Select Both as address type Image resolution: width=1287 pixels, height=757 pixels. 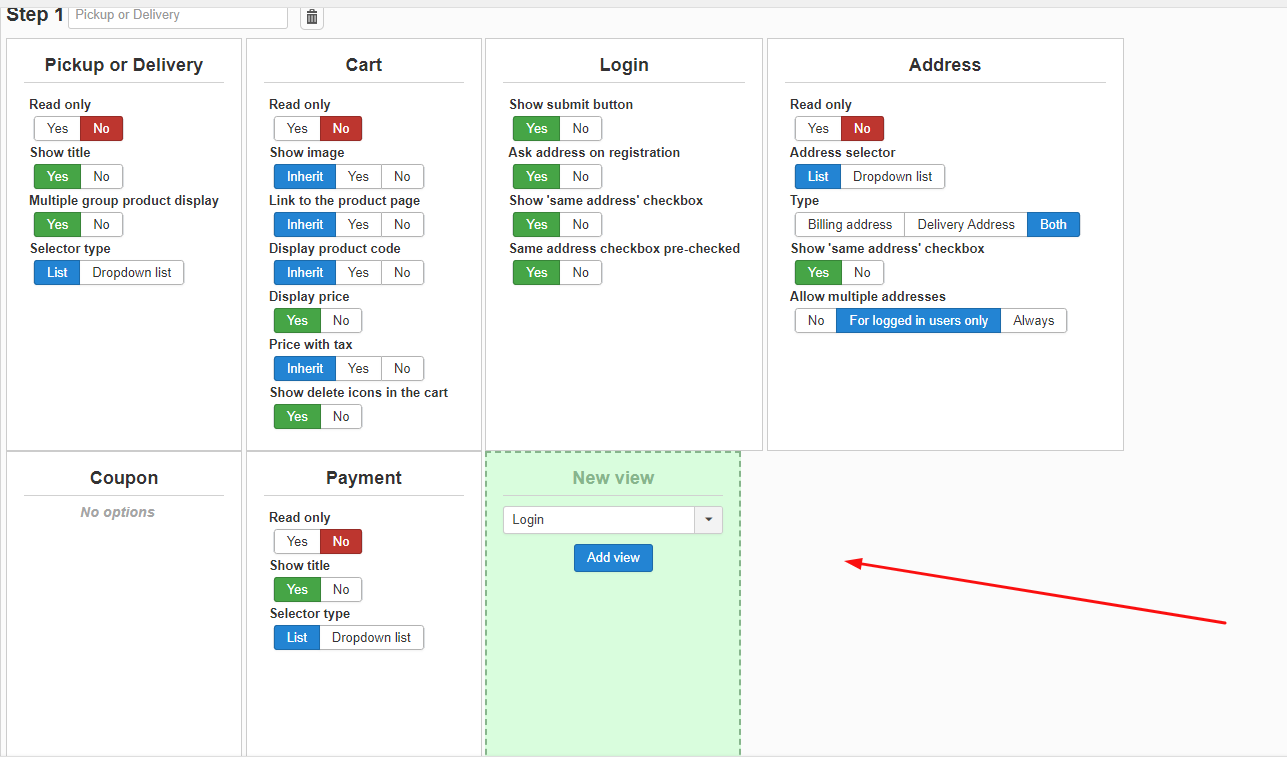point(1054,224)
